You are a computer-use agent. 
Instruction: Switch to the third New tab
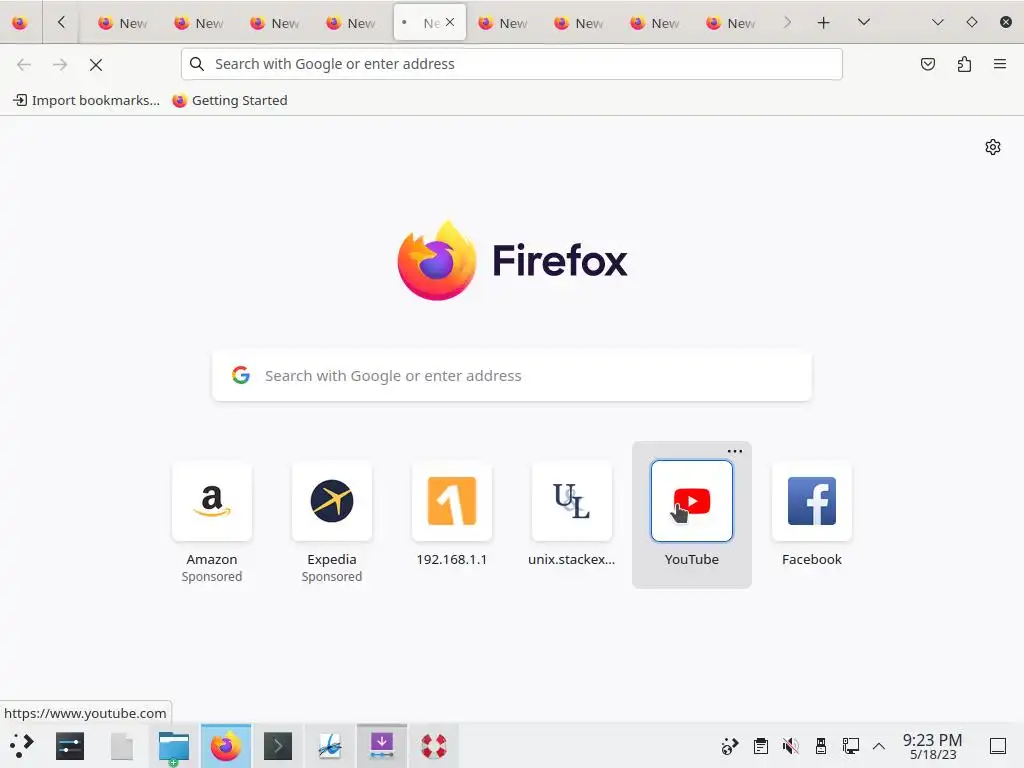coord(275,23)
